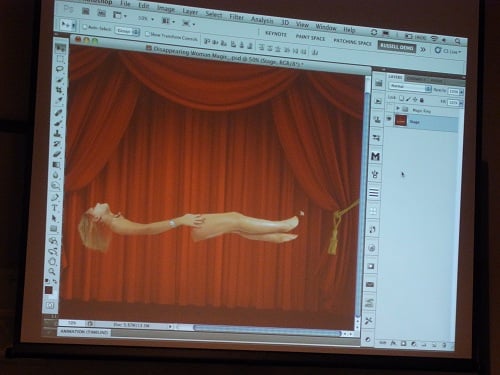The width and height of the screenshot is (500, 375).
Task: Click the foreground color swatch
Action: pyautogui.click(x=49, y=290)
